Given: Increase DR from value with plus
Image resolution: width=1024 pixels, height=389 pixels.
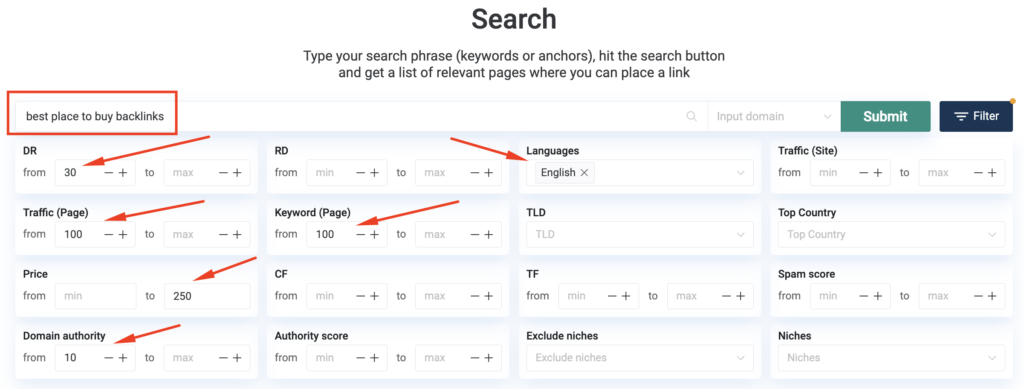Looking at the screenshot, I should point(123,173).
